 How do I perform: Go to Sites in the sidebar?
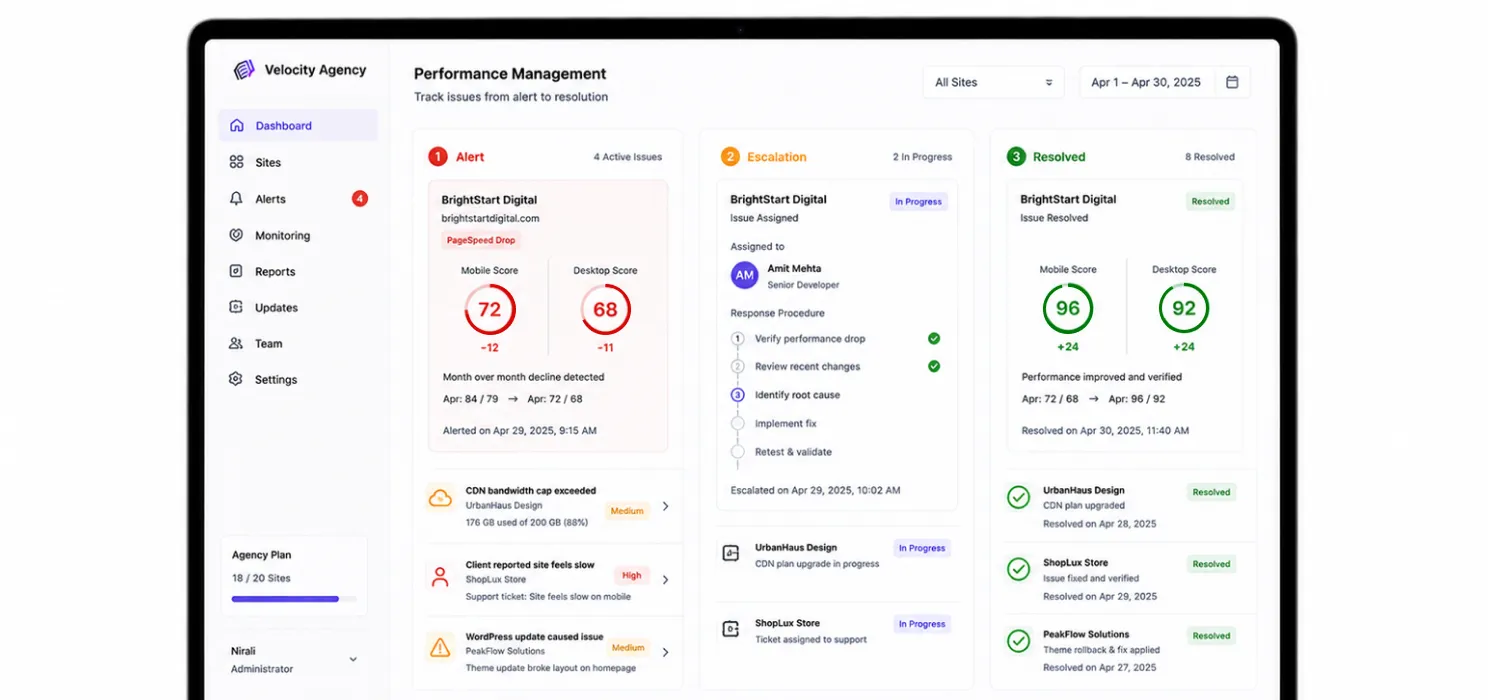pyautogui.click(x=298, y=162)
